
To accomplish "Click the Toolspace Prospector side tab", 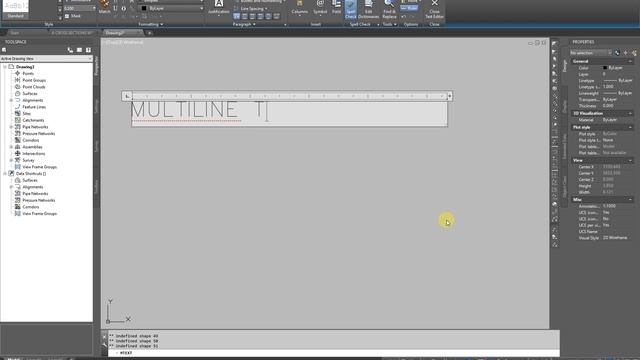I will (x=97, y=65).
